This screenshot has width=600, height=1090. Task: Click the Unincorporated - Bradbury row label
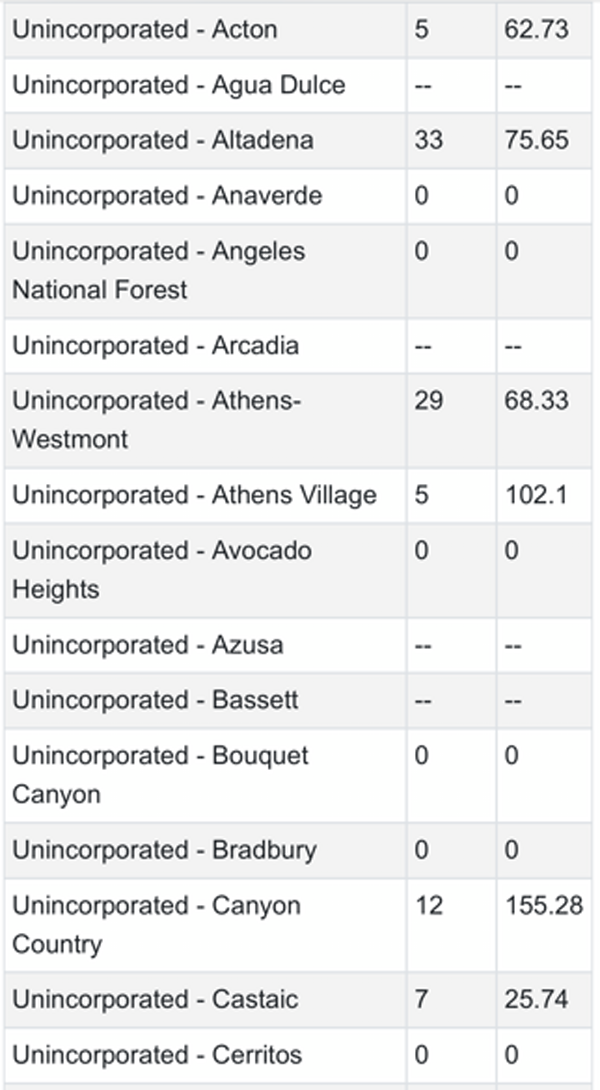(164, 850)
